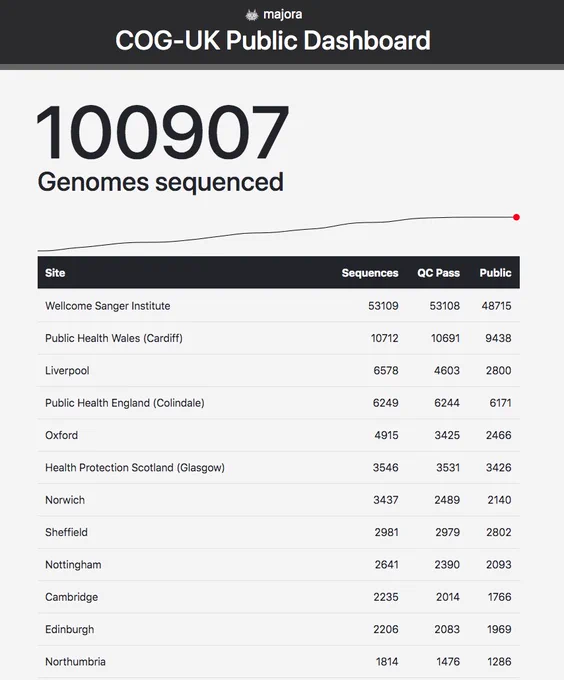
Task: Click Liverpool Sequences value 6578
Action: tap(386, 370)
